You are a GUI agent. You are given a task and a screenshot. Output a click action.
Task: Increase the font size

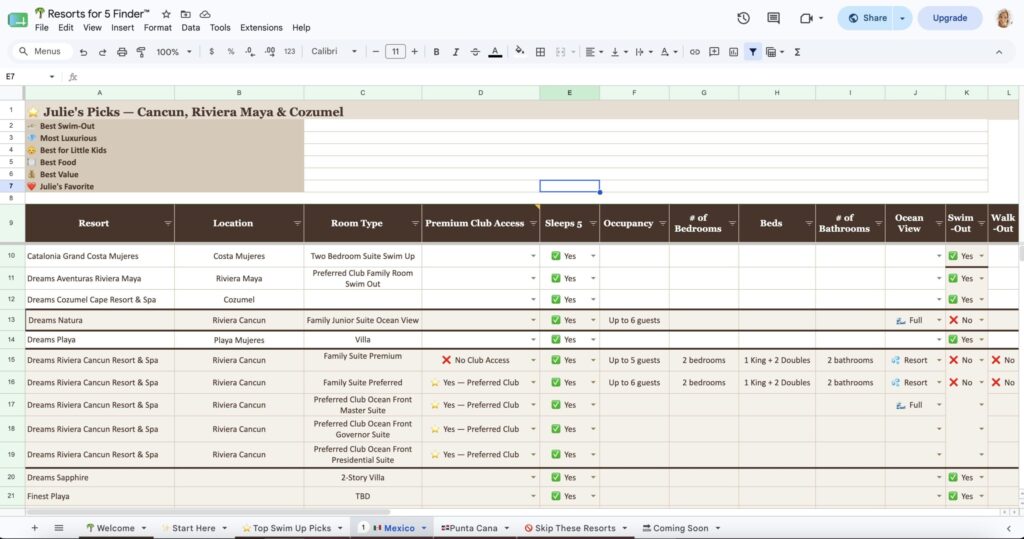(x=414, y=52)
